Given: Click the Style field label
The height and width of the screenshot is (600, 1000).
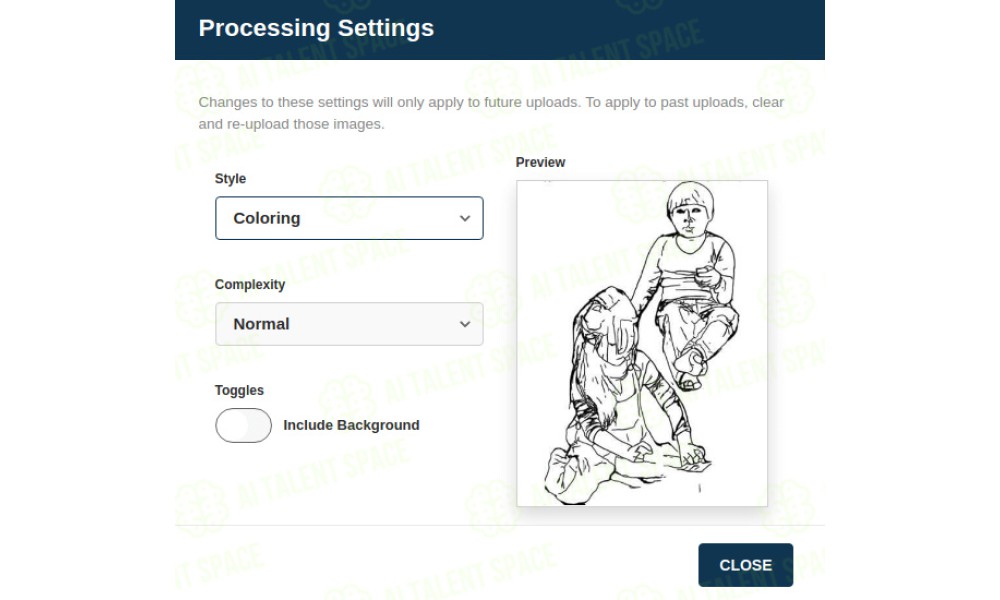Looking at the screenshot, I should (230, 179).
